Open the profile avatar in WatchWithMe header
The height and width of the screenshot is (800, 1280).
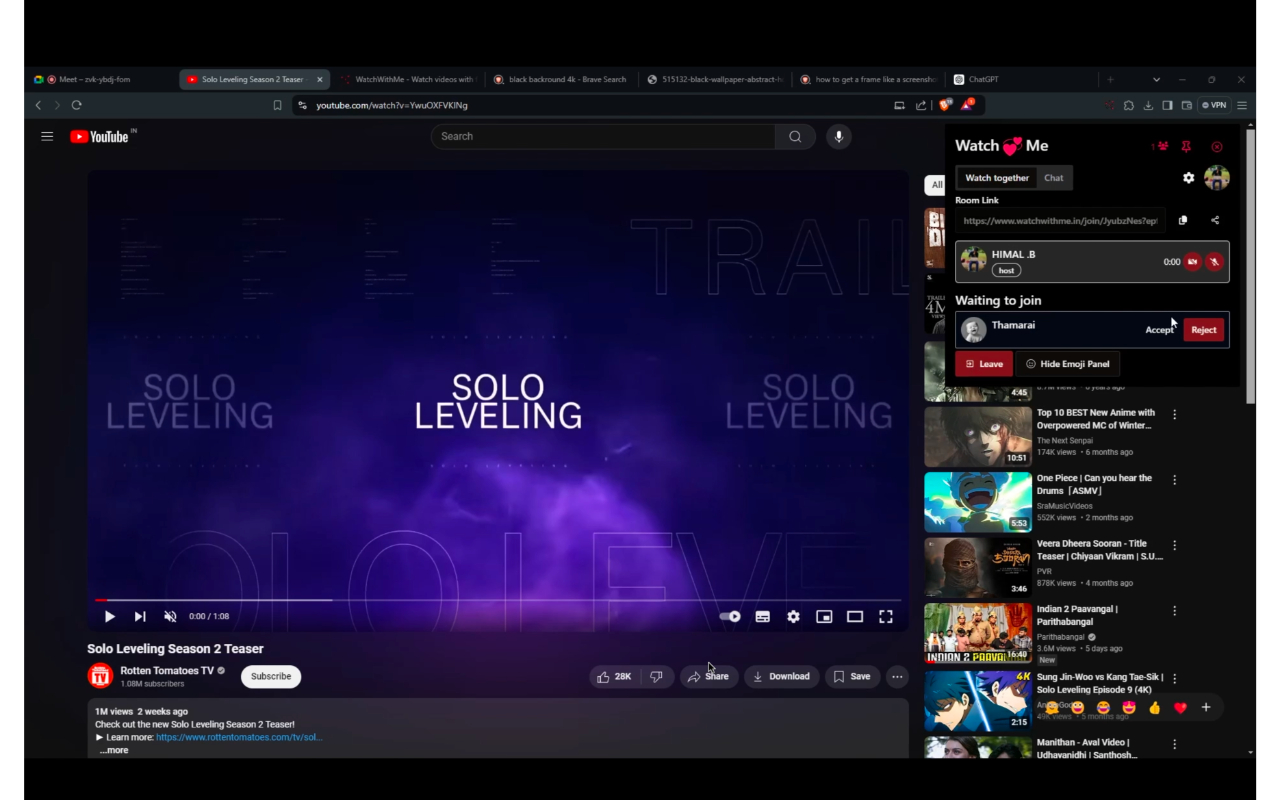[x=1217, y=178]
